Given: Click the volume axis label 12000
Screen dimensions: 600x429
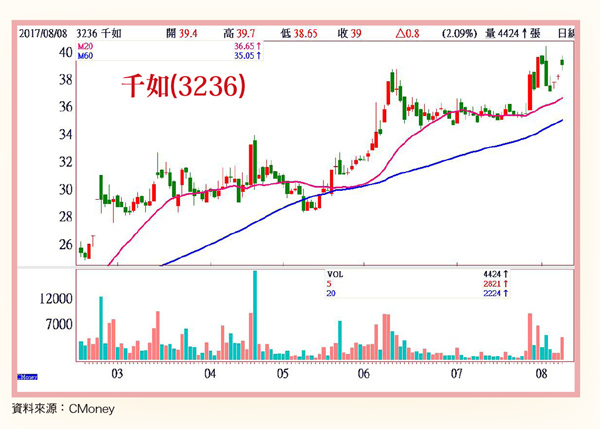Looking at the screenshot, I should tap(56, 299).
